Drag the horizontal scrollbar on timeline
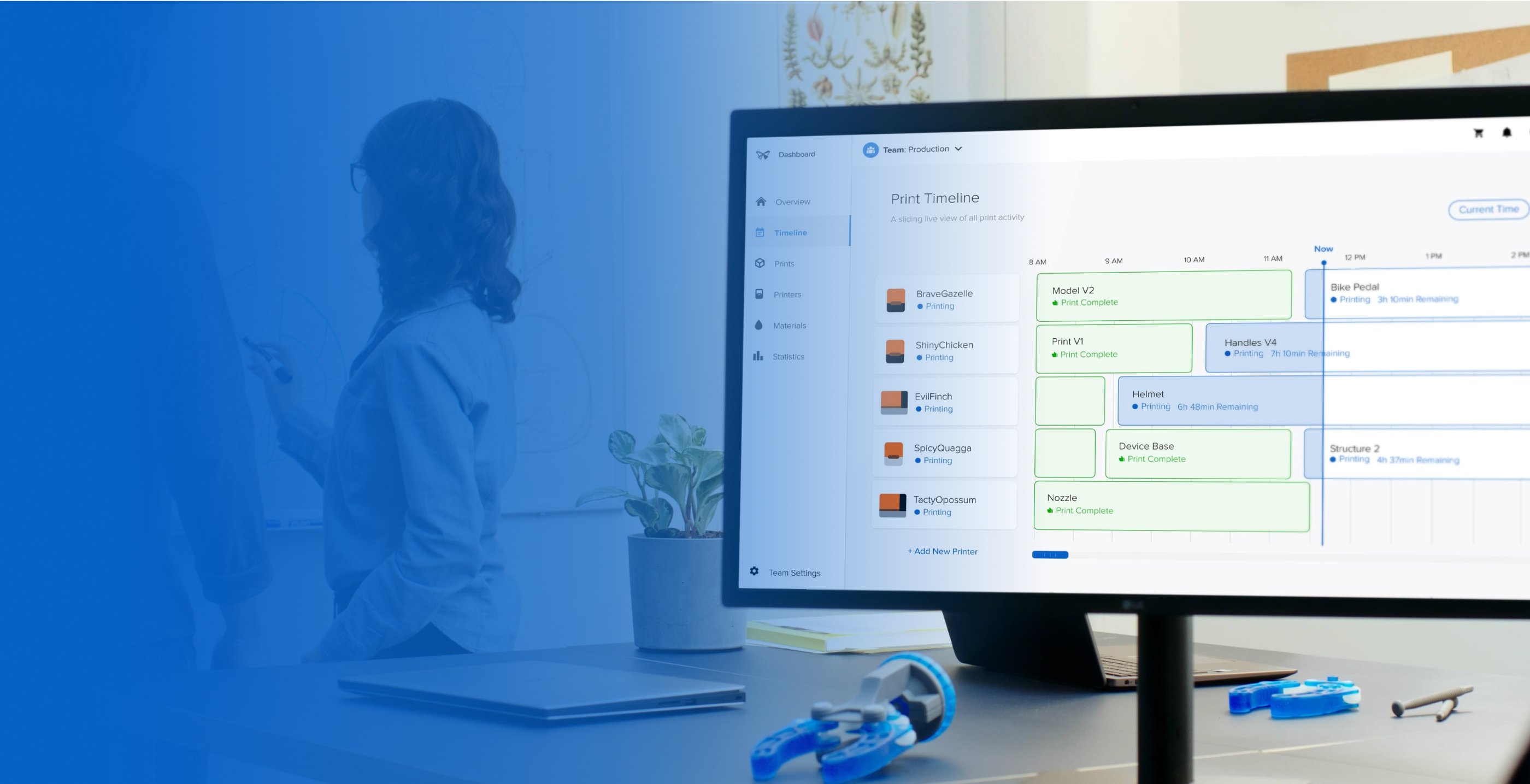This screenshot has height=784, width=1530. click(x=1049, y=554)
